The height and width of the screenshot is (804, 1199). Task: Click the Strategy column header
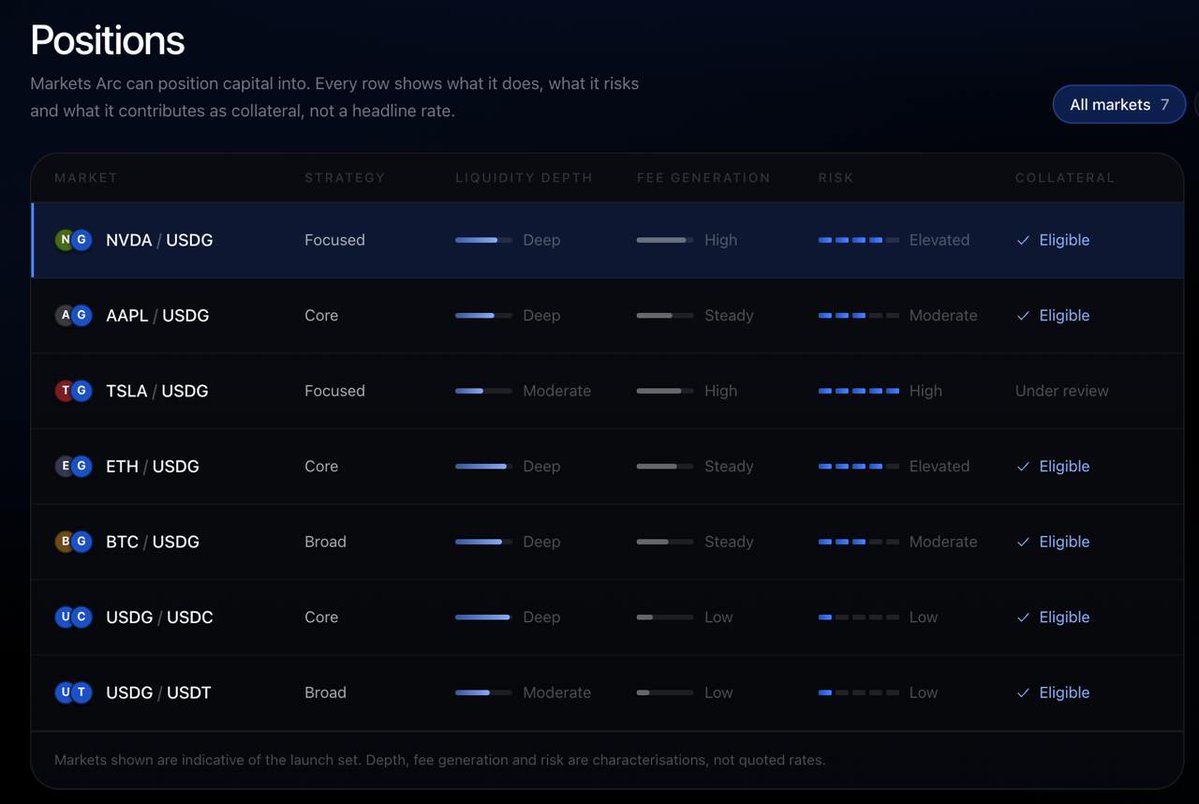[345, 177]
